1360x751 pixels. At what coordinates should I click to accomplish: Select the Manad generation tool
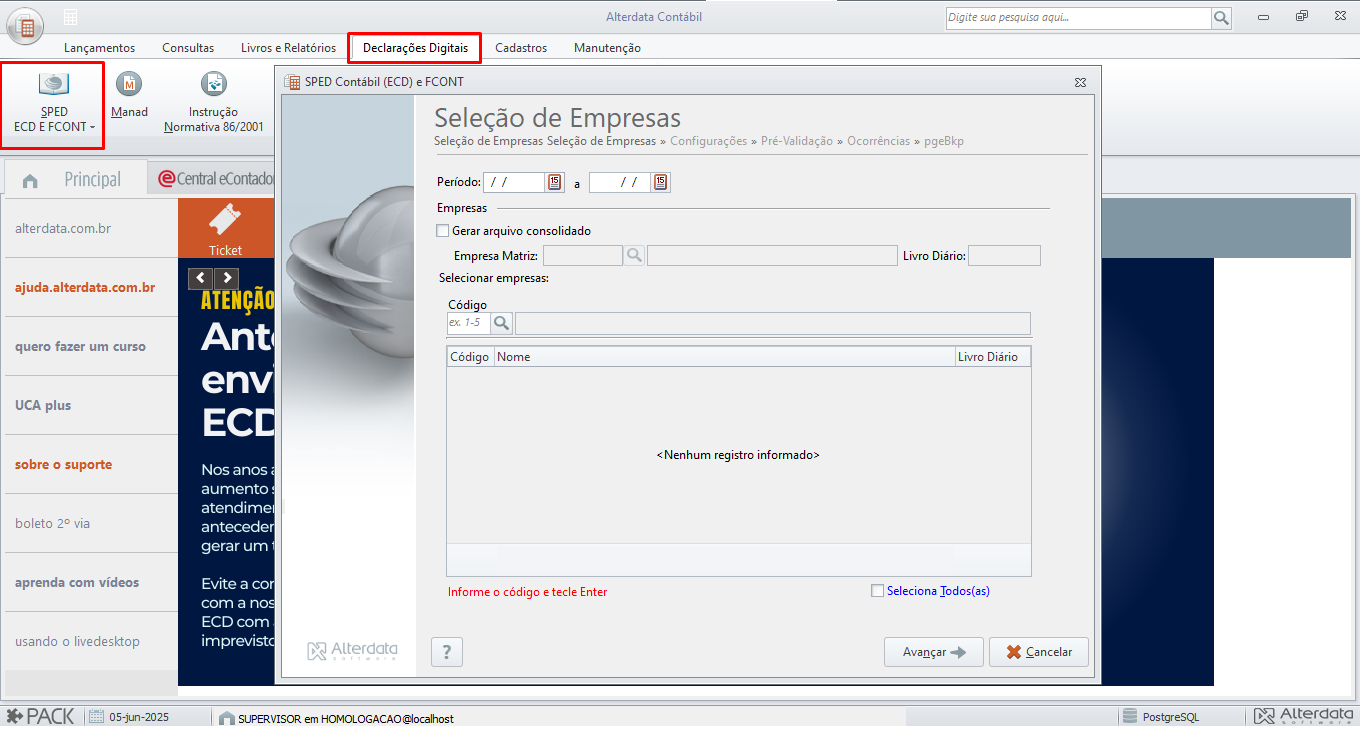[130, 95]
